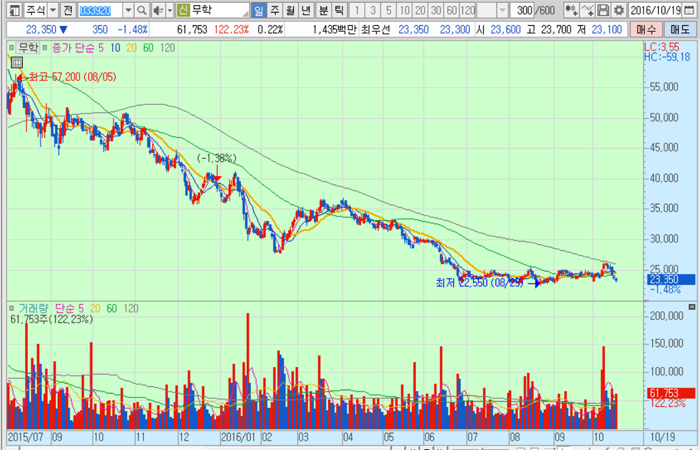Select the minute (분) chart tab
The image size is (700, 450).
point(323,10)
